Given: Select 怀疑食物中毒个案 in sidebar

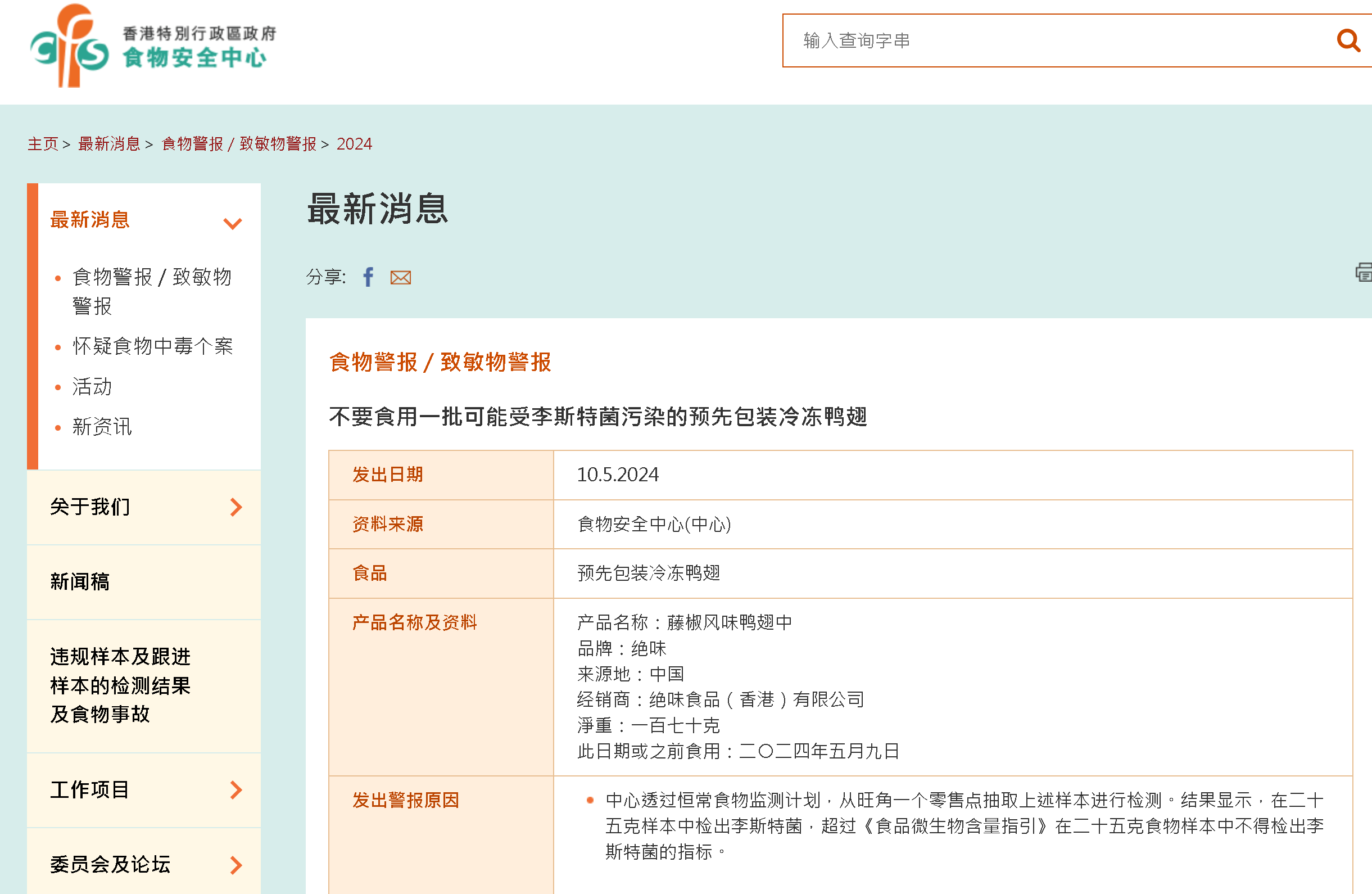Looking at the screenshot, I should 153,346.
